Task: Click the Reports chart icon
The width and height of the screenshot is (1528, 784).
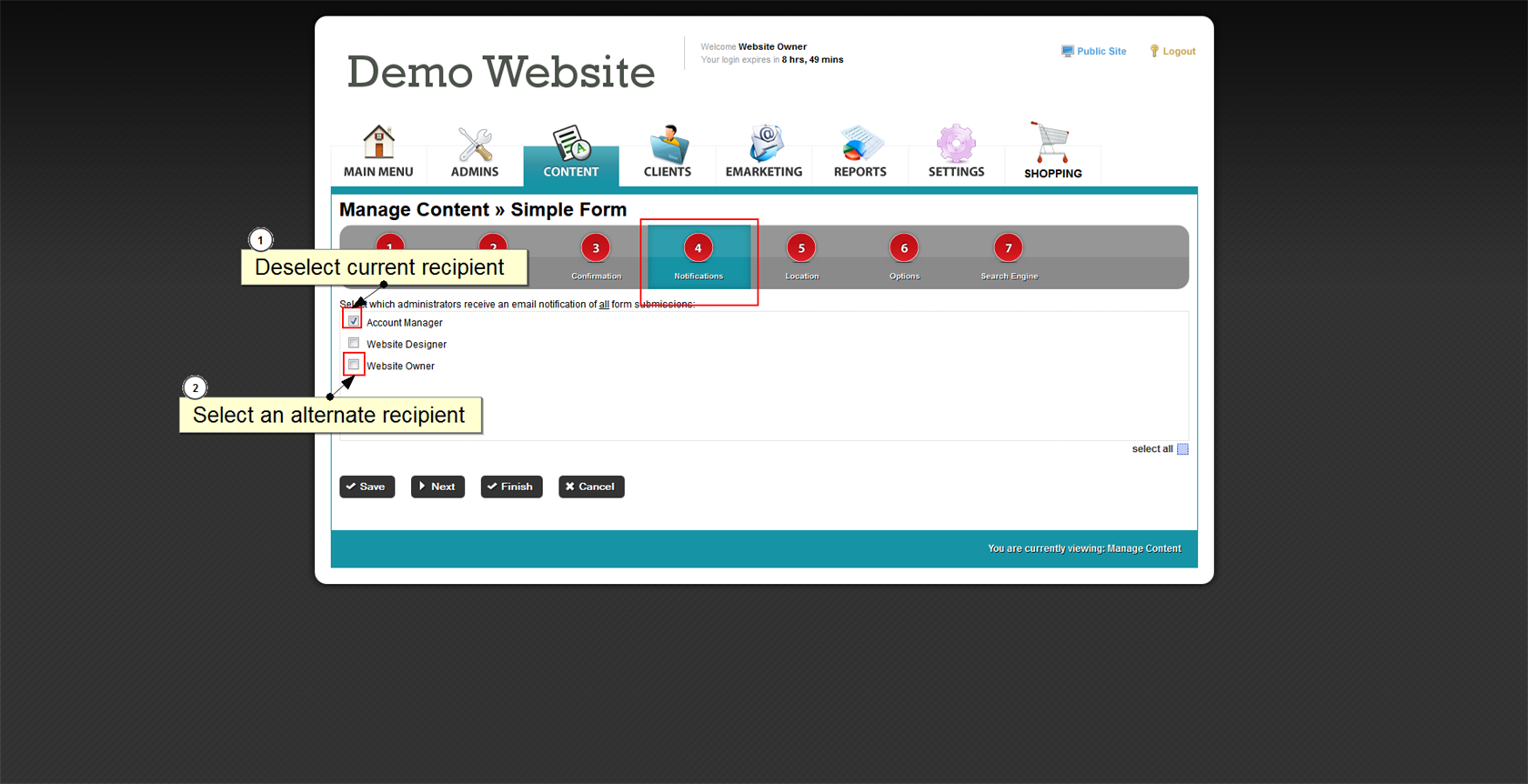Action: pyautogui.click(x=859, y=144)
